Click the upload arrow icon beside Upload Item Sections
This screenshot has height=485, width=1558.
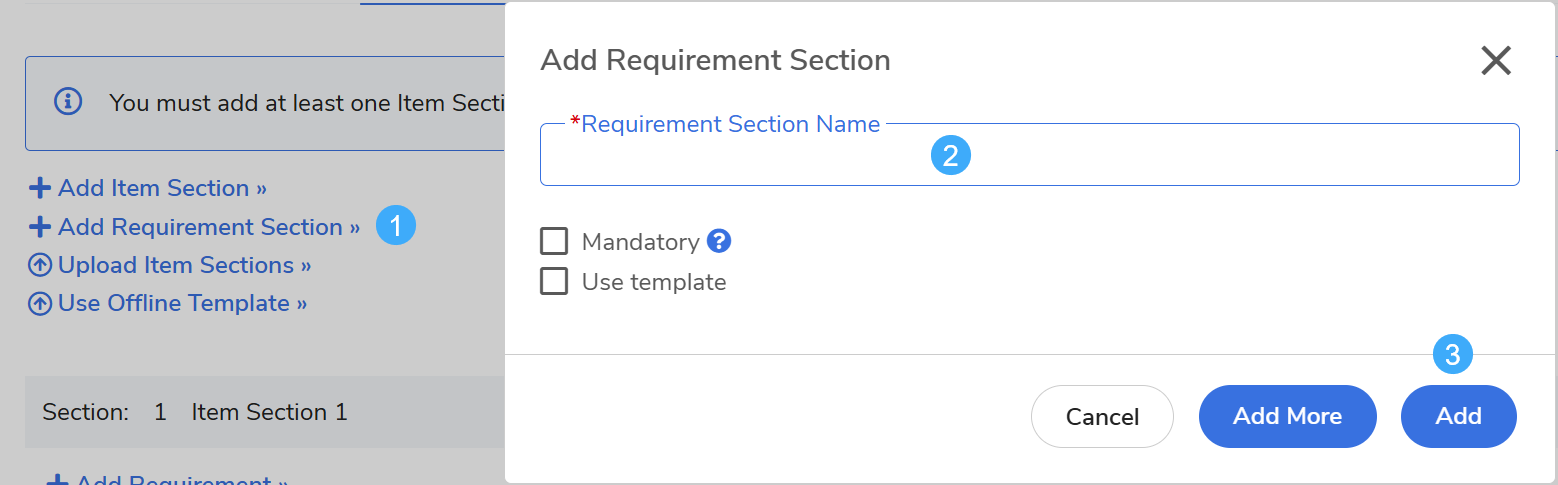point(40,266)
